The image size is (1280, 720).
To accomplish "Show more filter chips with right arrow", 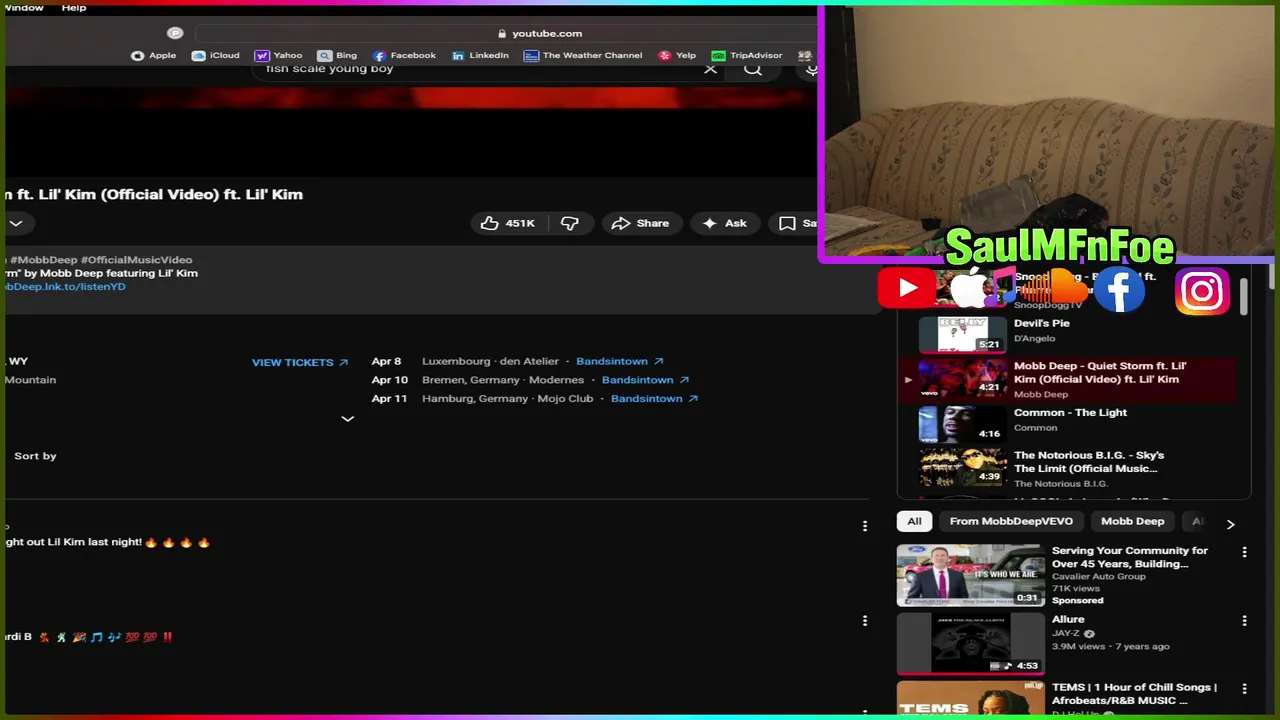I will 1230,524.
